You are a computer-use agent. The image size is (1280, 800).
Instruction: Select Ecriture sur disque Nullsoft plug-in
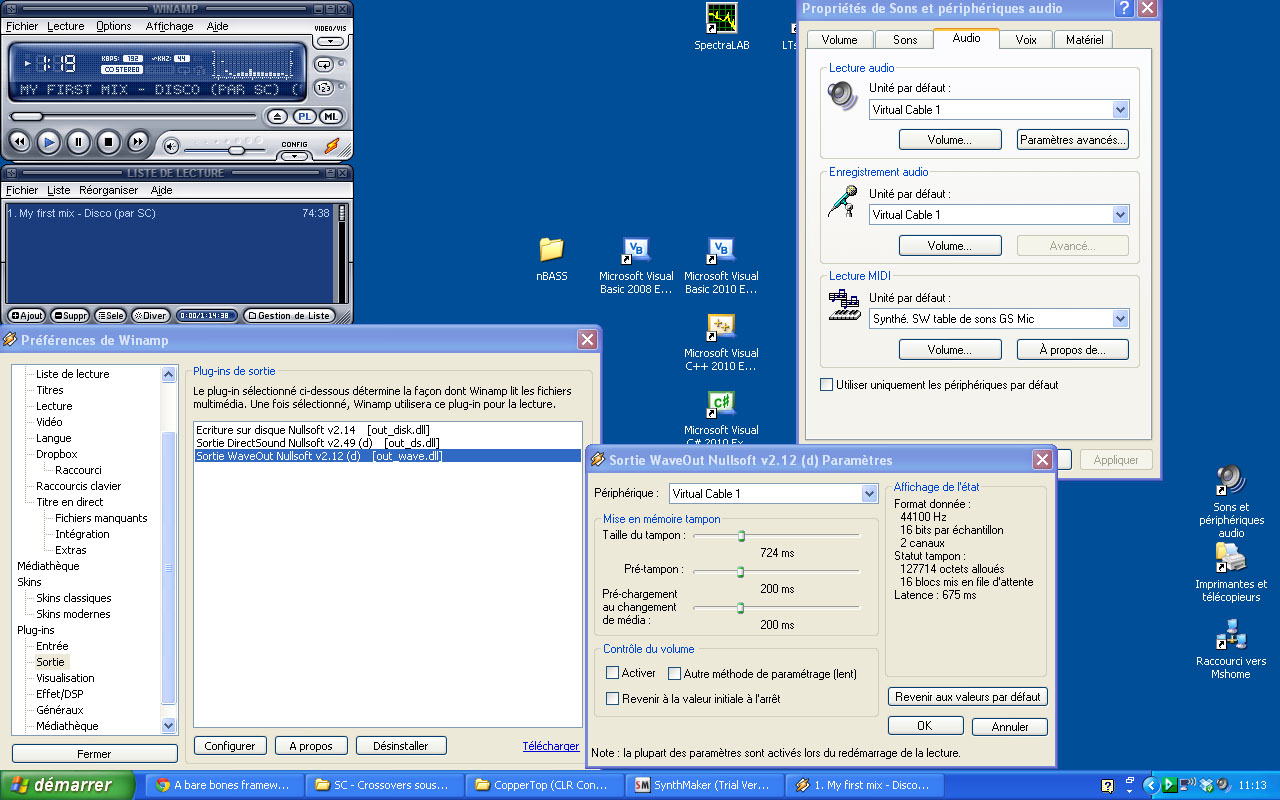click(x=313, y=430)
